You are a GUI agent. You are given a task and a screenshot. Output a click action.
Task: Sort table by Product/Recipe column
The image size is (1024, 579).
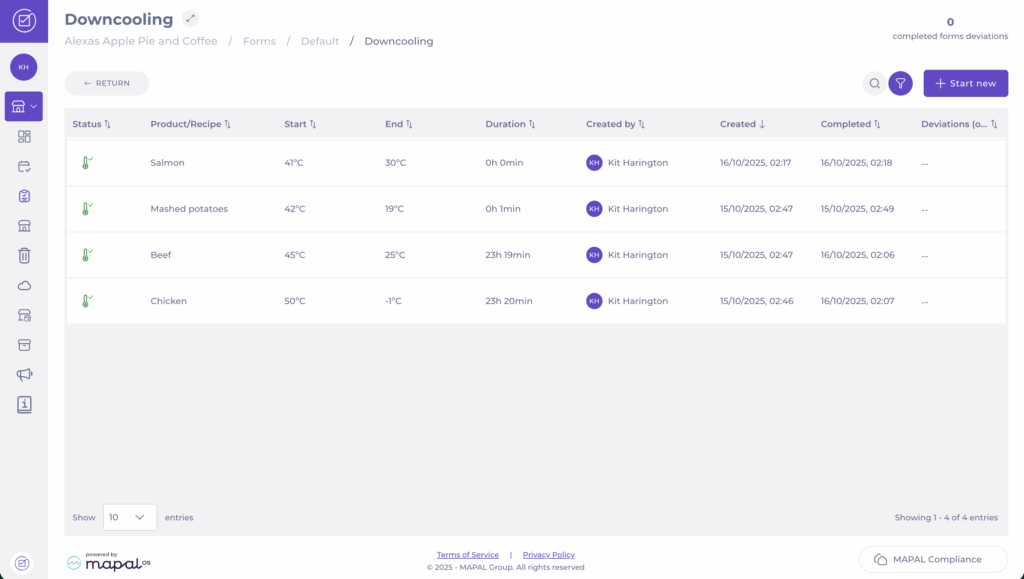coord(190,124)
